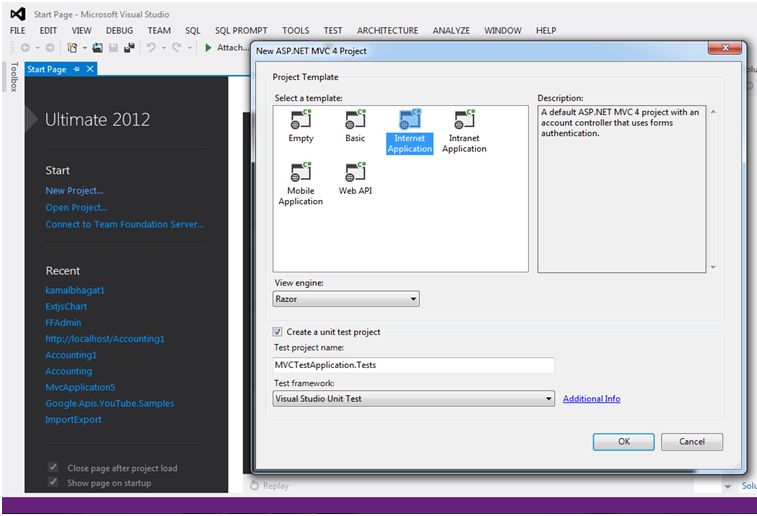Expand the Navigate Backward history dropdown arrow
This screenshot has width=757, height=516.
pos(37,48)
